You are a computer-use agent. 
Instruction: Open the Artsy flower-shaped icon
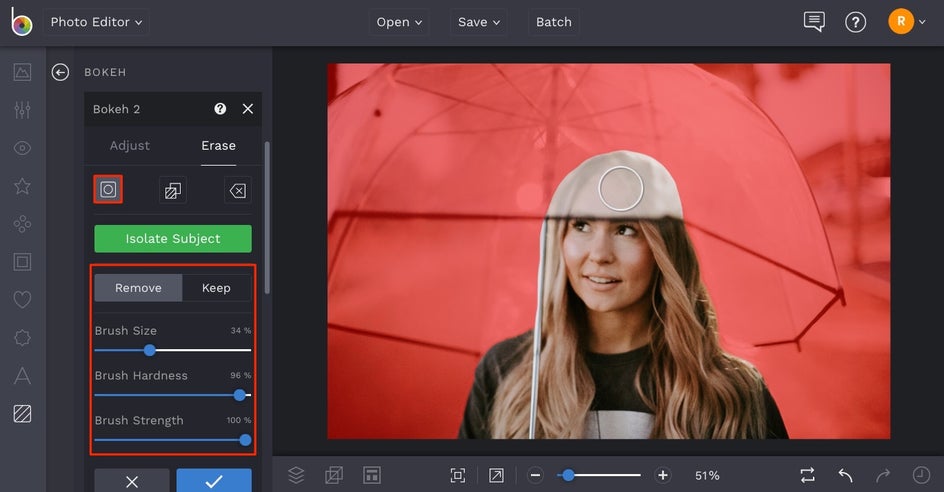pyautogui.click(x=22, y=224)
